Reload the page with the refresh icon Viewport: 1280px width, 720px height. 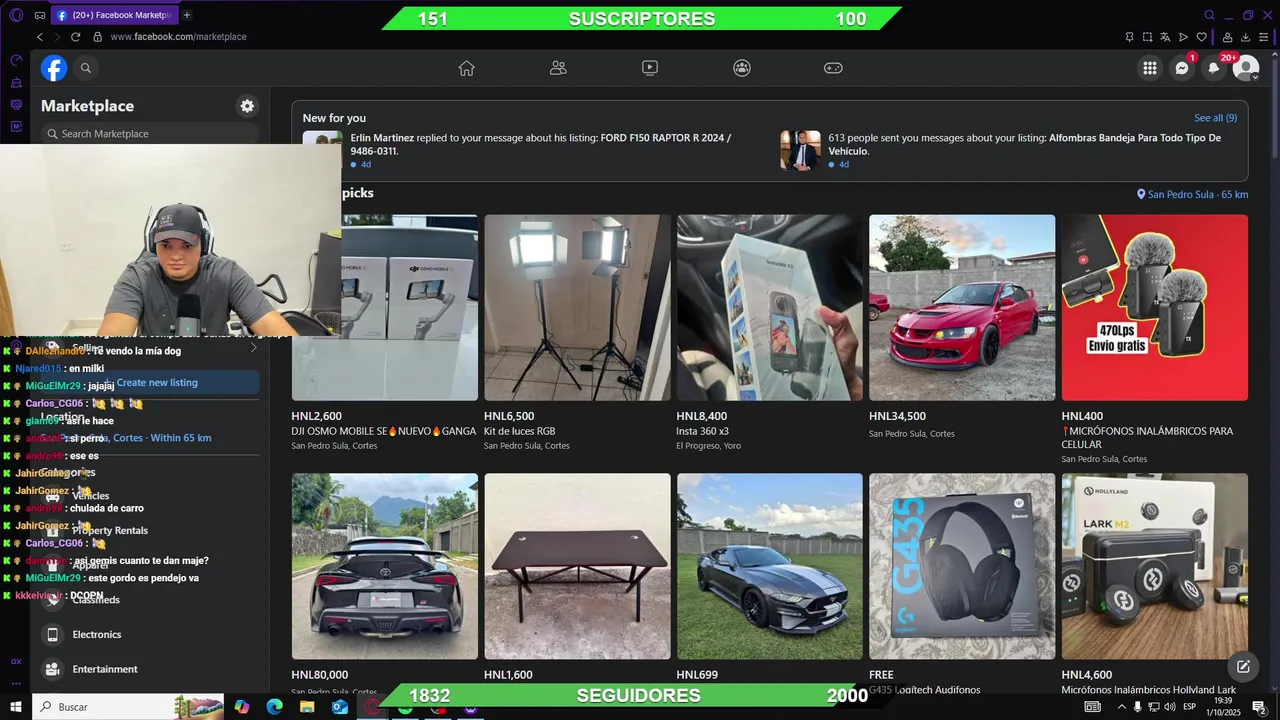[x=75, y=37]
